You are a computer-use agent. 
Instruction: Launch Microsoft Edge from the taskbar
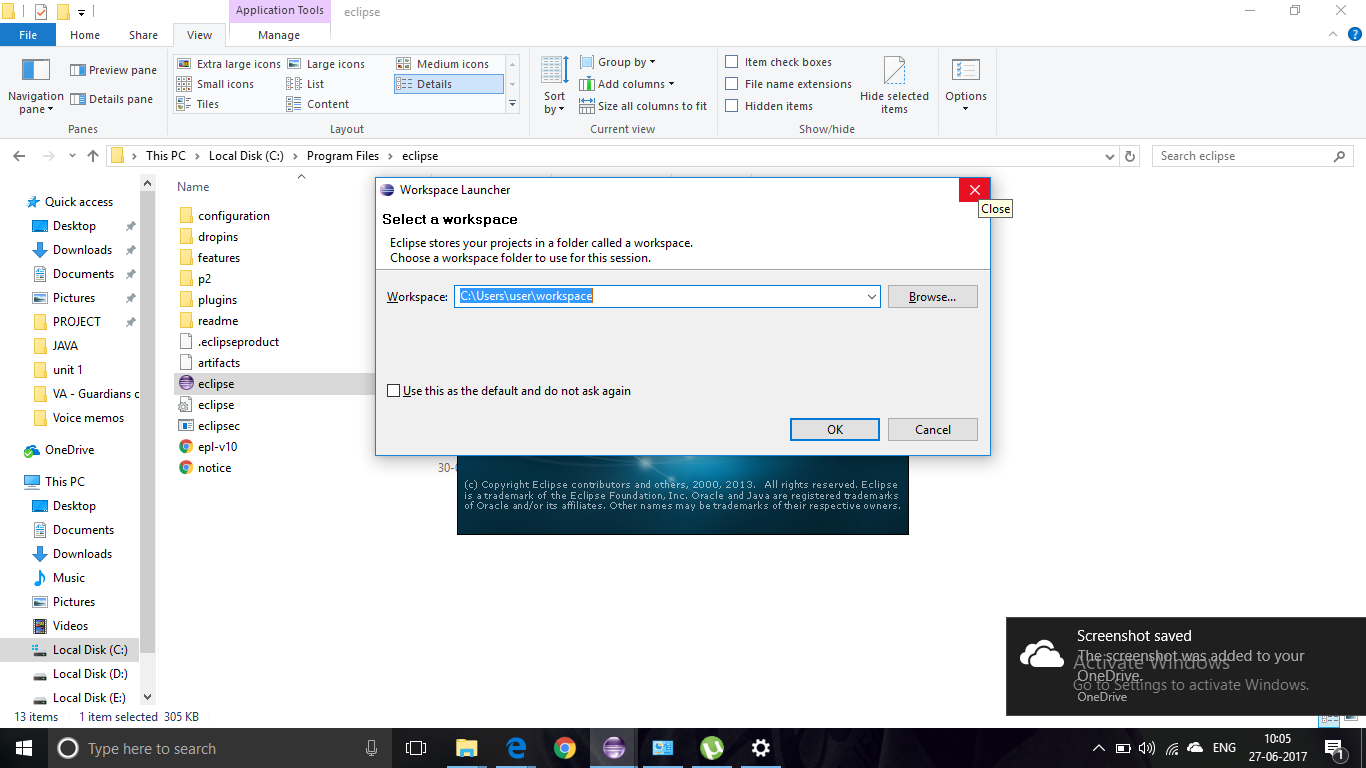(516, 748)
